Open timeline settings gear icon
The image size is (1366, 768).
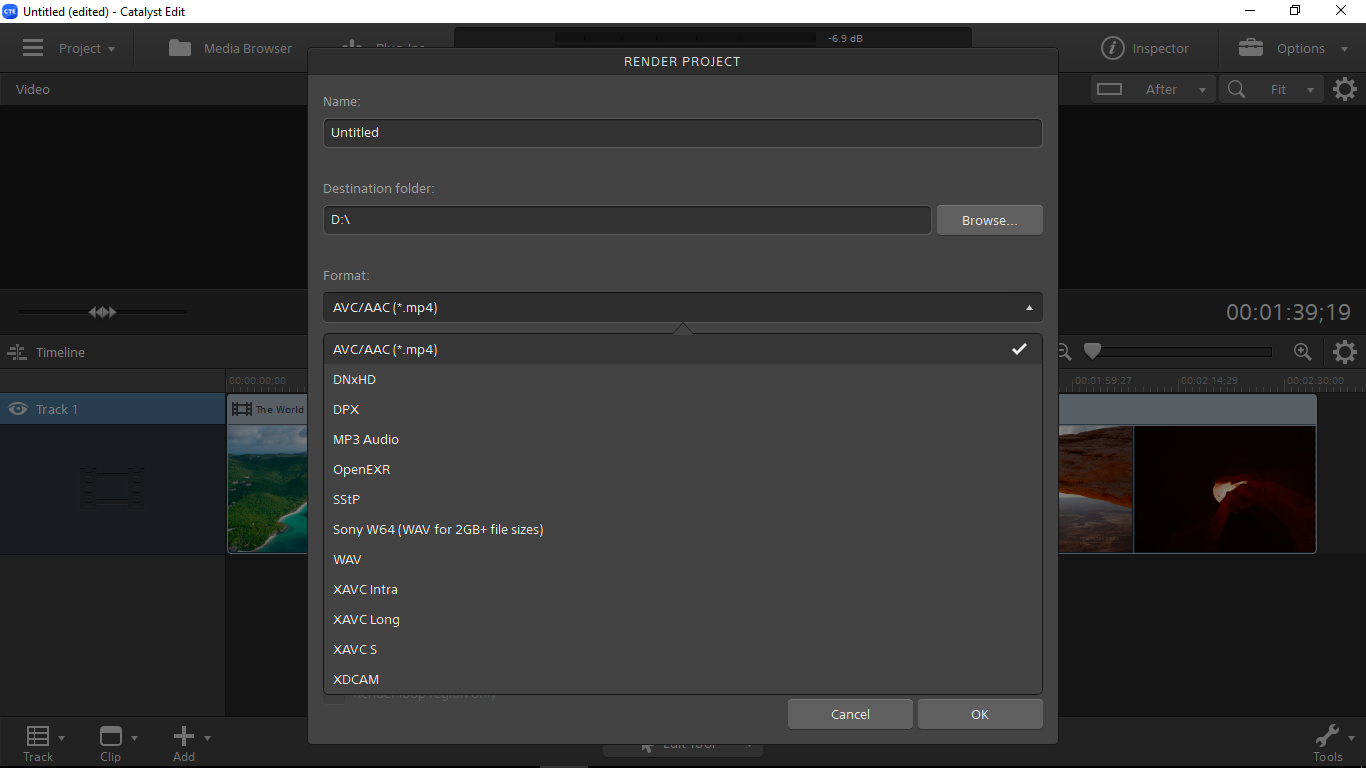point(1345,352)
